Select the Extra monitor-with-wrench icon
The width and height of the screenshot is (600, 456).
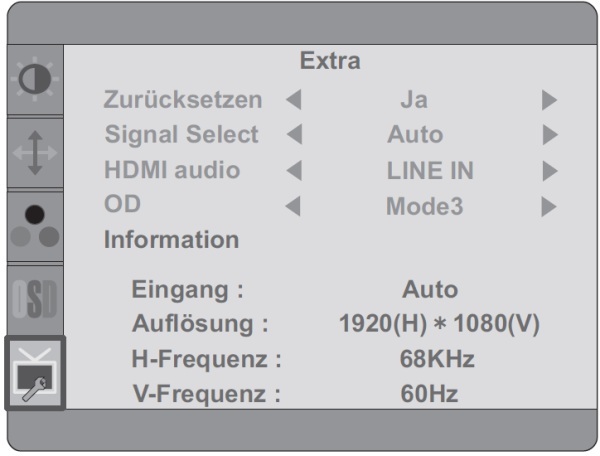tap(35, 373)
